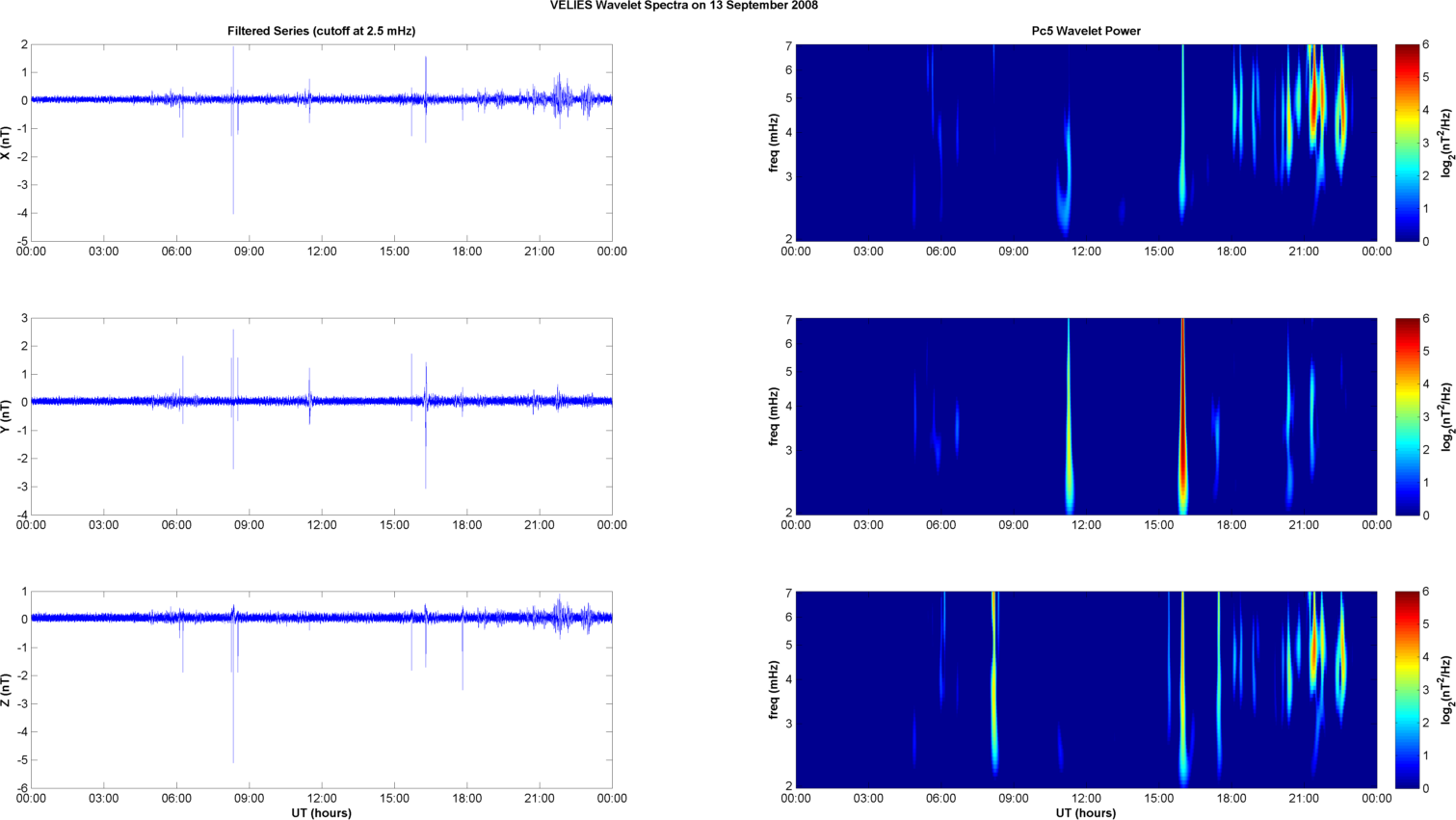
Task: Click the log2(nT²/Hz) label beside the middle colorbar
Action: [1445, 416]
